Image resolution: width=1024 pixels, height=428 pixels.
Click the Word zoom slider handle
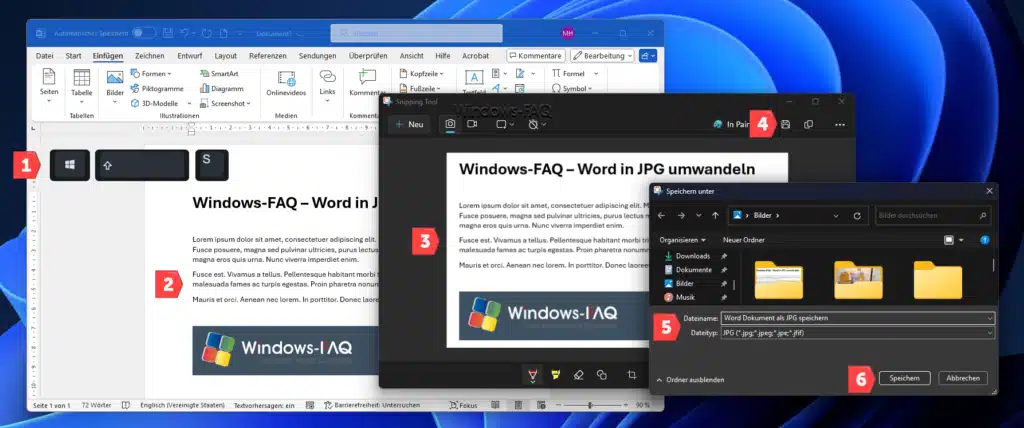[x=589, y=405]
